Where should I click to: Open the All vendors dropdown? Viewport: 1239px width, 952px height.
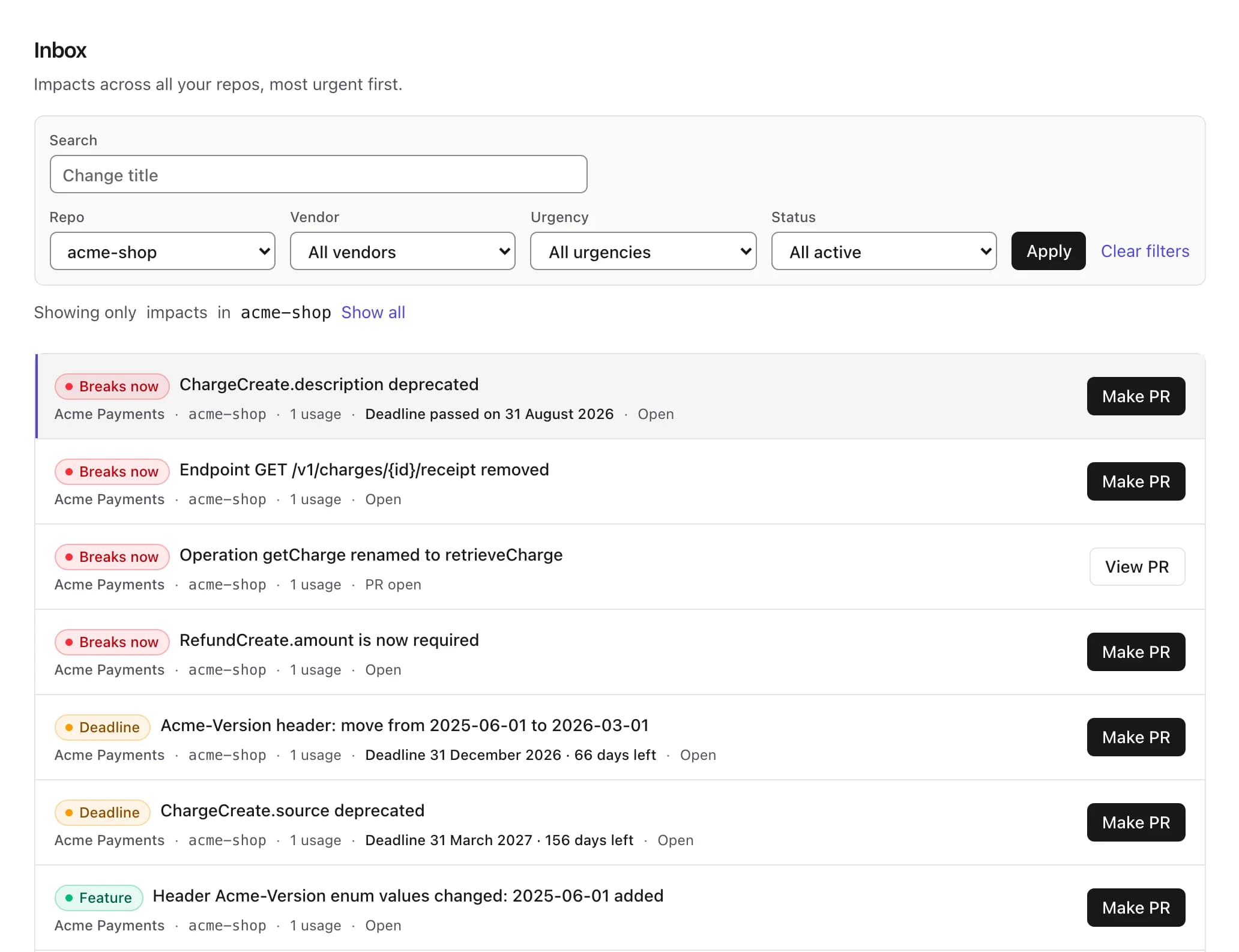coord(403,252)
